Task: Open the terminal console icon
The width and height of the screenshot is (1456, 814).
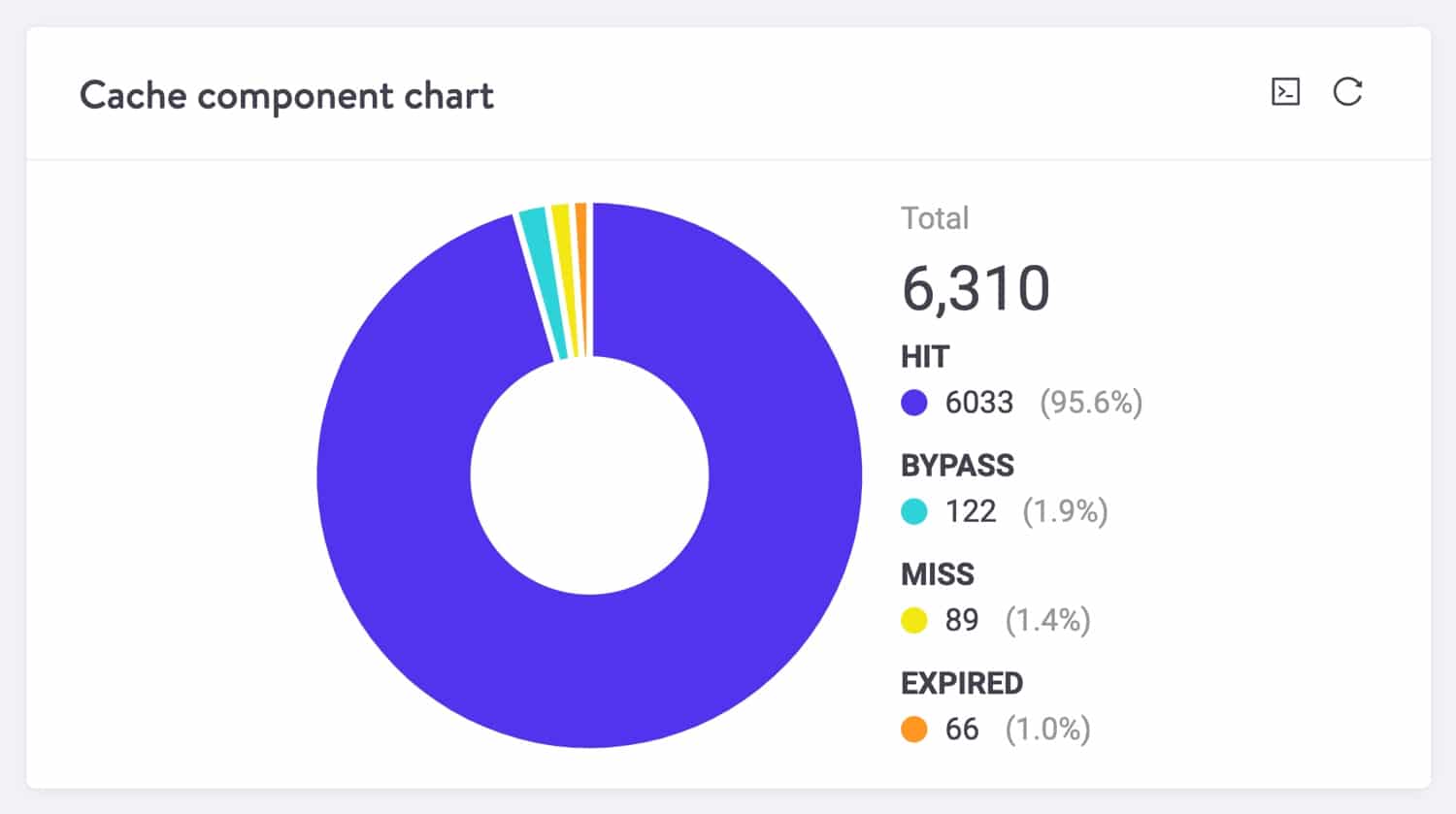Action: coord(1284,92)
